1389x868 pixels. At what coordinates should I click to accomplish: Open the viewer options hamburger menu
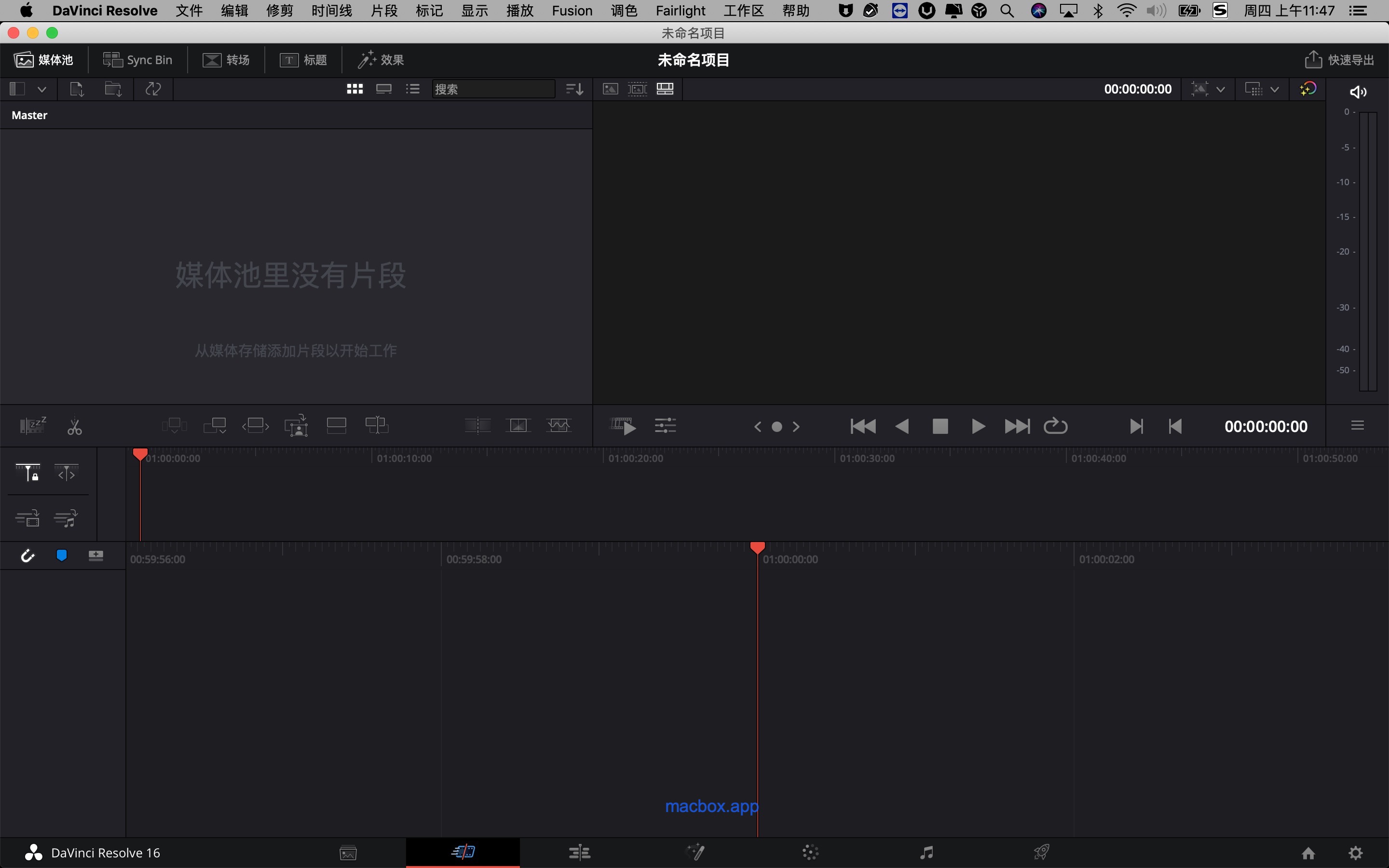pyautogui.click(x=1358, y=425)
